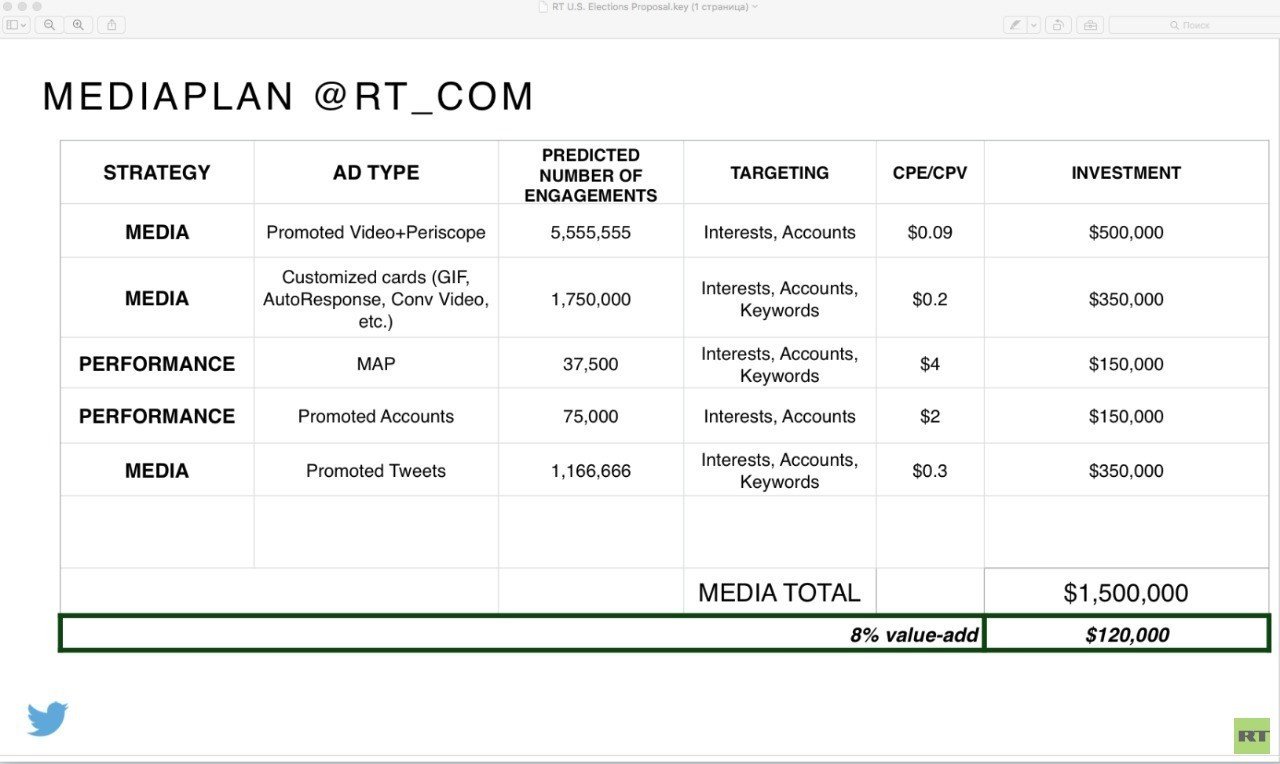Click the 'MEDIAPLAN @RT_COM' heading
Viewport: 1280px width, 764px height.
coord(288,97)
